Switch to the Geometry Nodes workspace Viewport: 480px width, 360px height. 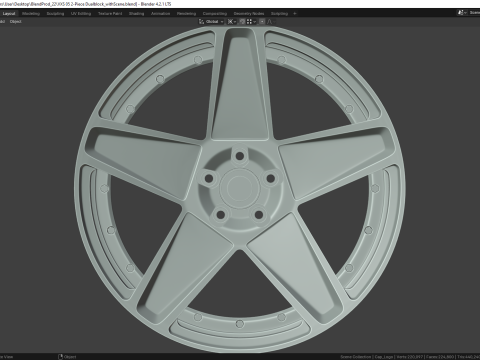(249, 14)
